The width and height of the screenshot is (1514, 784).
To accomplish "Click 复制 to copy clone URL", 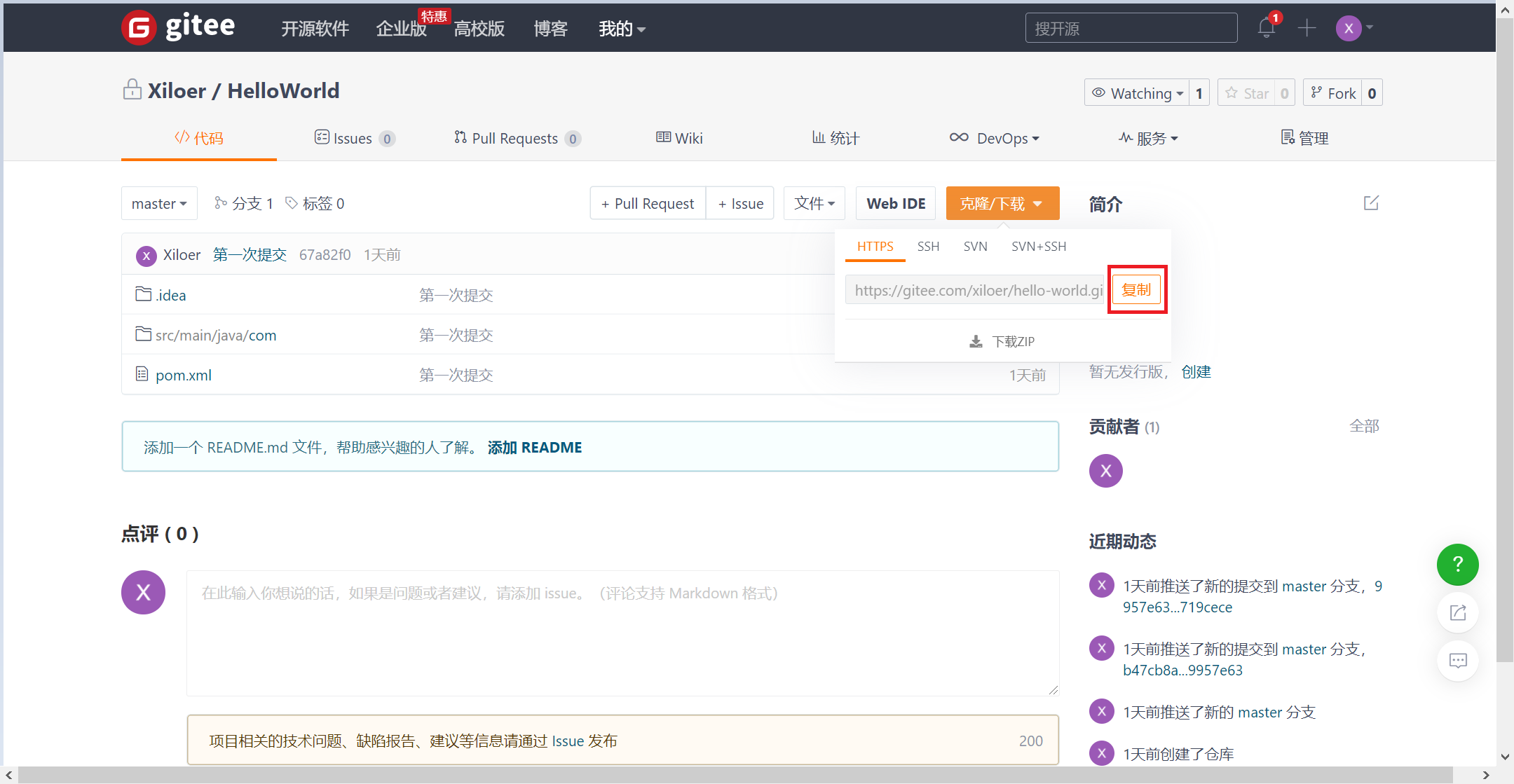I will [x=1136, y=289].
